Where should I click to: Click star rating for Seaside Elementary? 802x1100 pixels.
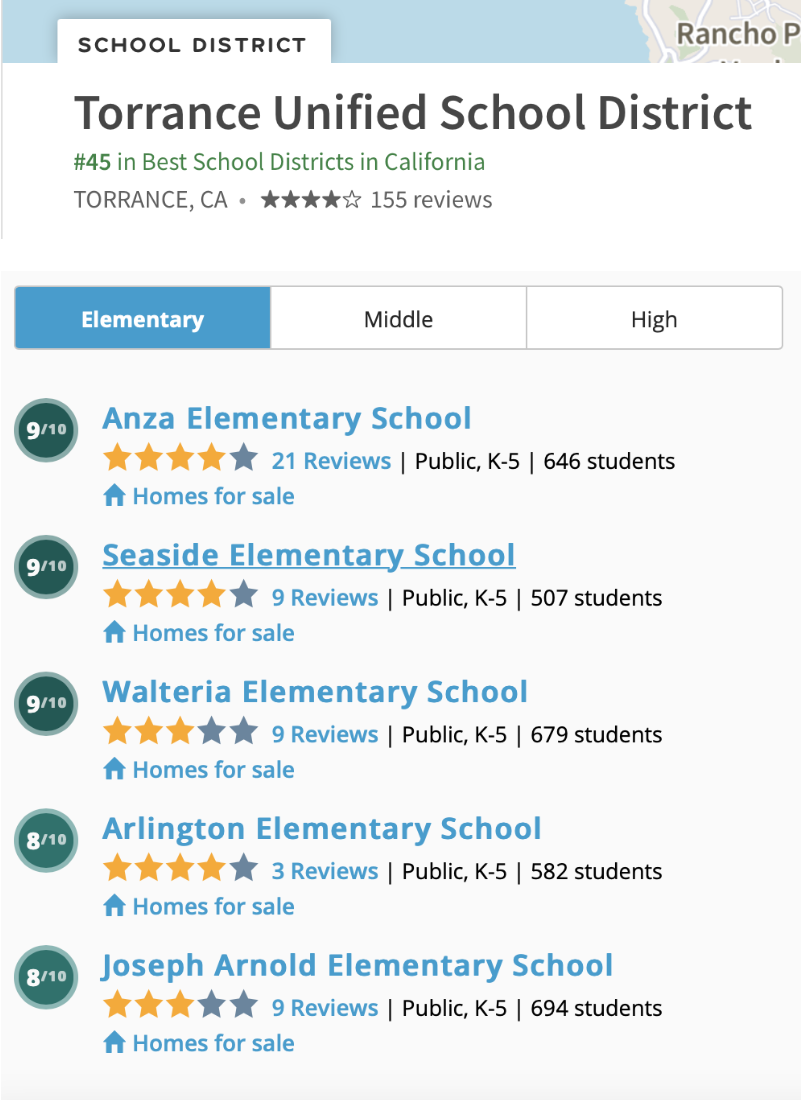180,595
